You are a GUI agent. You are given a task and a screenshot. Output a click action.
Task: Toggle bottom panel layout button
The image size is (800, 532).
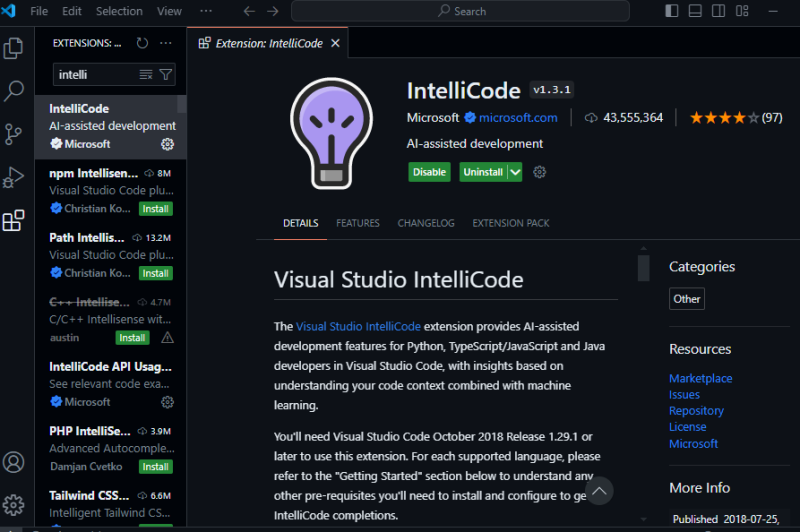pyautogui.click(x=695, y=11)
